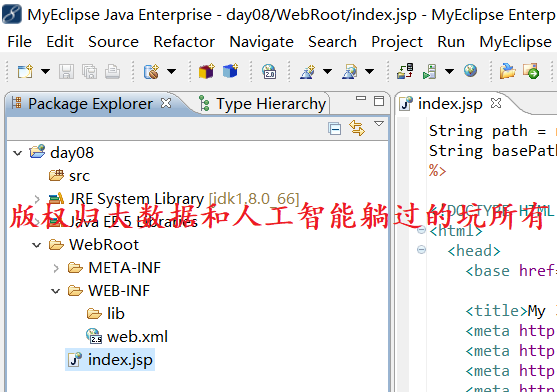Toggle Link with Editor in Package Explorer
Viewport: 557px width, 392px height.
(x=357, y=128)
